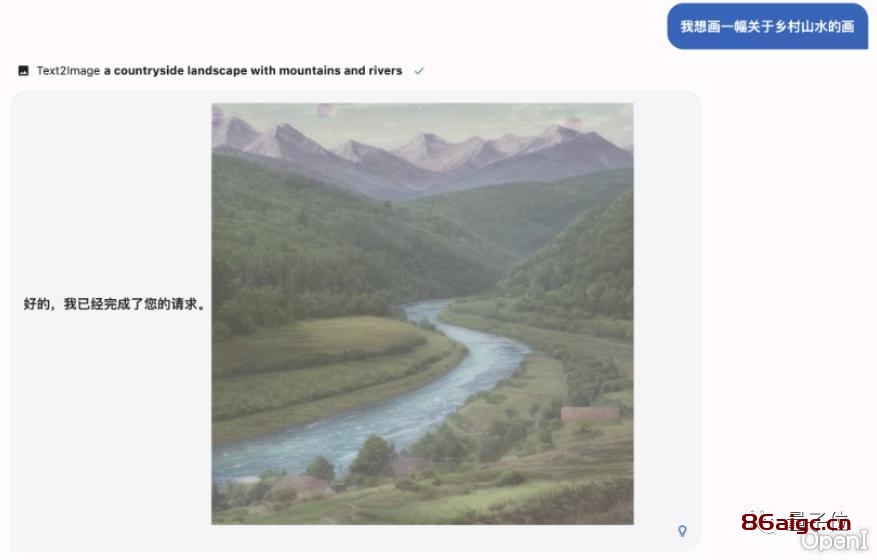Screen dimensions: 877x560
Task: Click the lightbulb icon in the response card
Action: coord(682,530)
